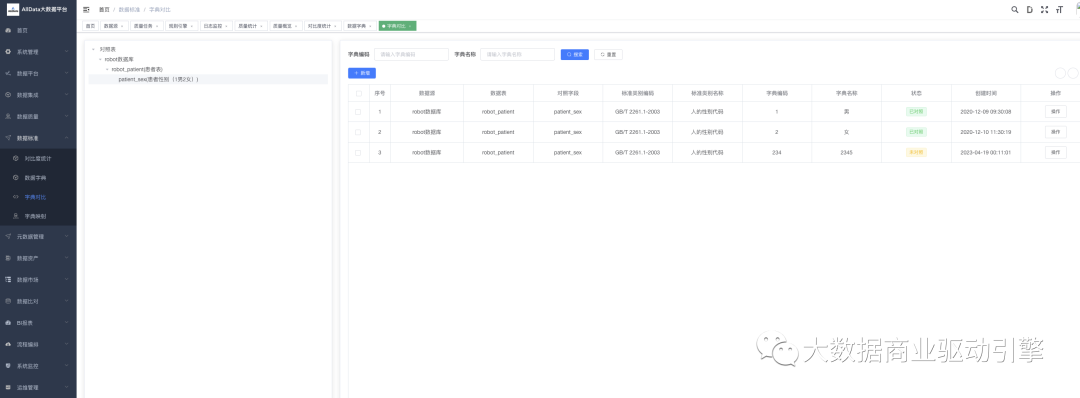Screen dimensions: 1080x398
Task: Click the blue 新增 add button
Action: [x=362, y=73]
